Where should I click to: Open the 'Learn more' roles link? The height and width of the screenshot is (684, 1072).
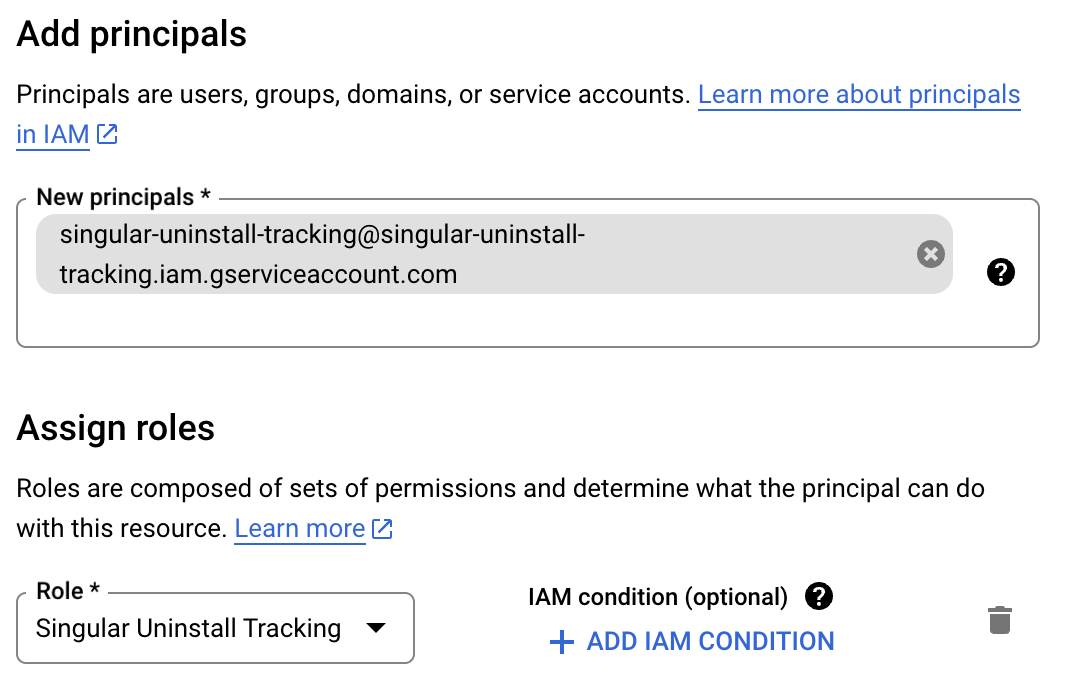pos(299,528)
